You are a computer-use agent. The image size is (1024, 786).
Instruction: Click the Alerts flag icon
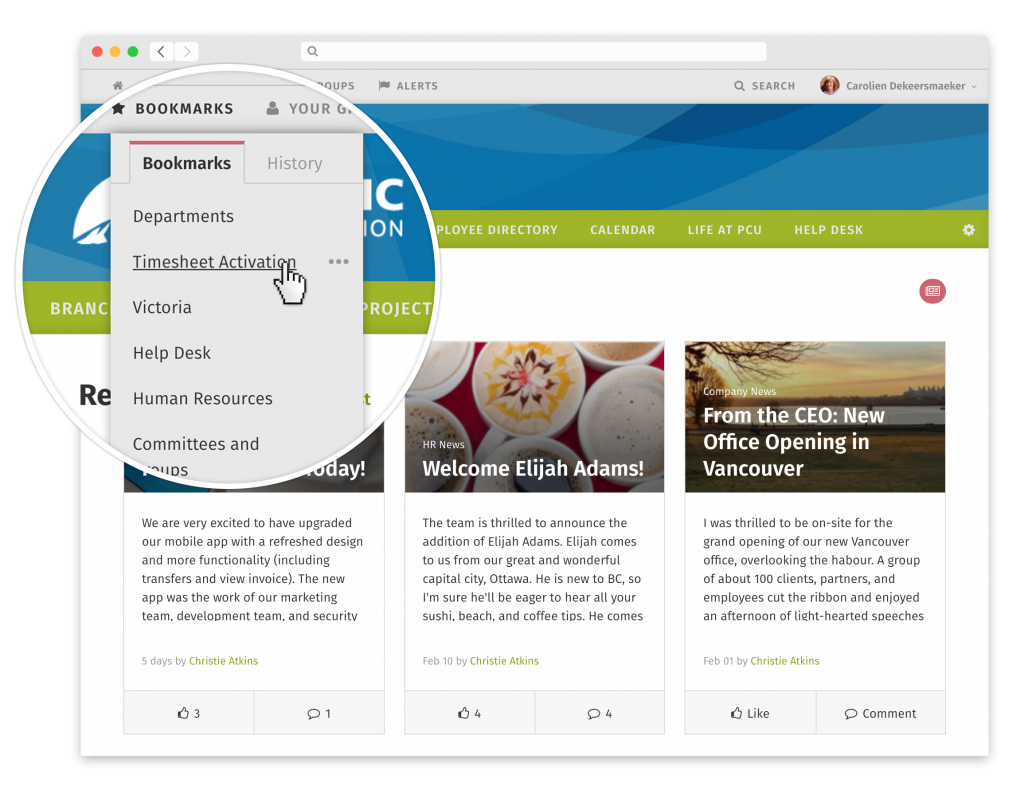(x=384, y=86)
